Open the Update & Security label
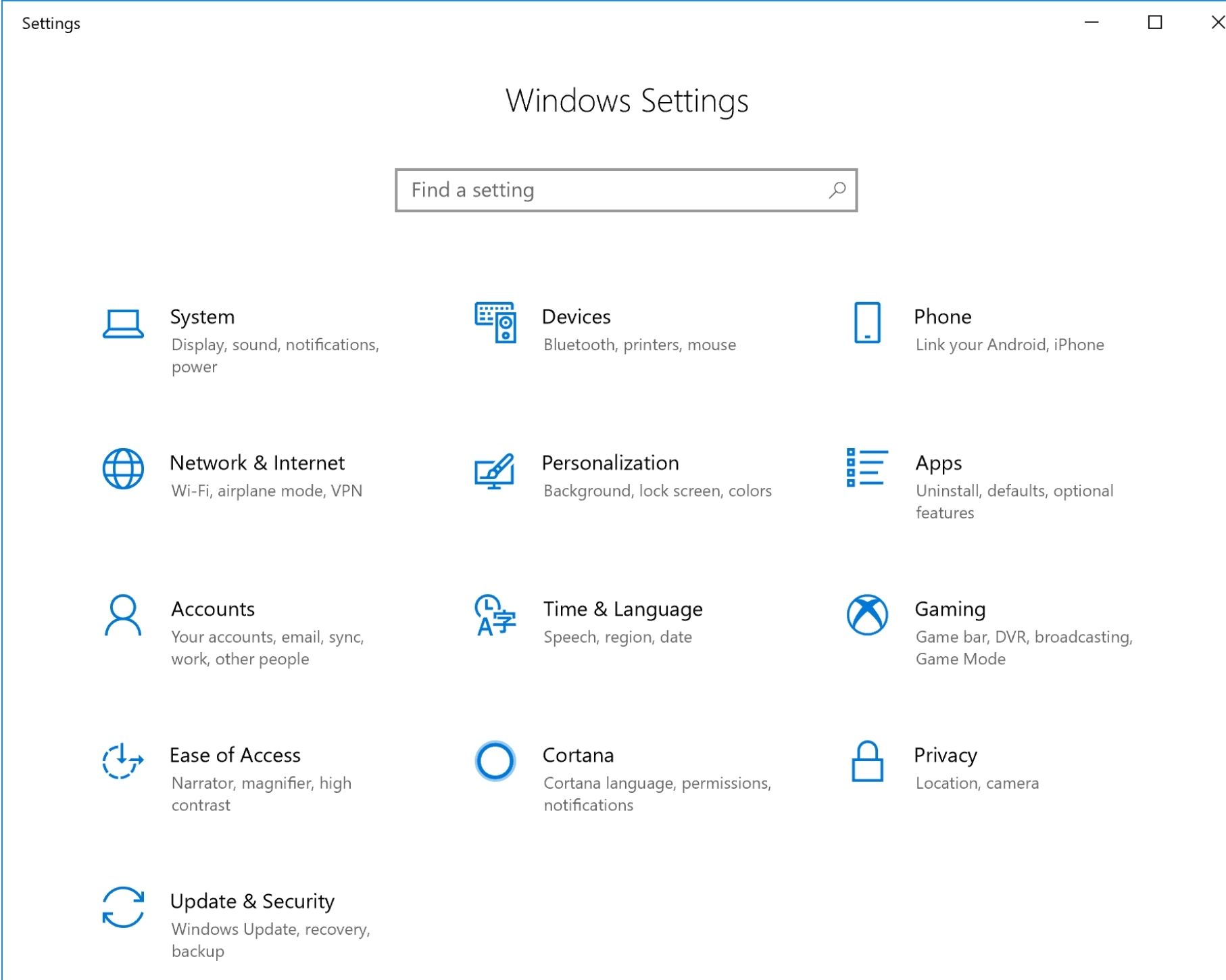Viewport: 1226px width, 980px height. point(252,901)
